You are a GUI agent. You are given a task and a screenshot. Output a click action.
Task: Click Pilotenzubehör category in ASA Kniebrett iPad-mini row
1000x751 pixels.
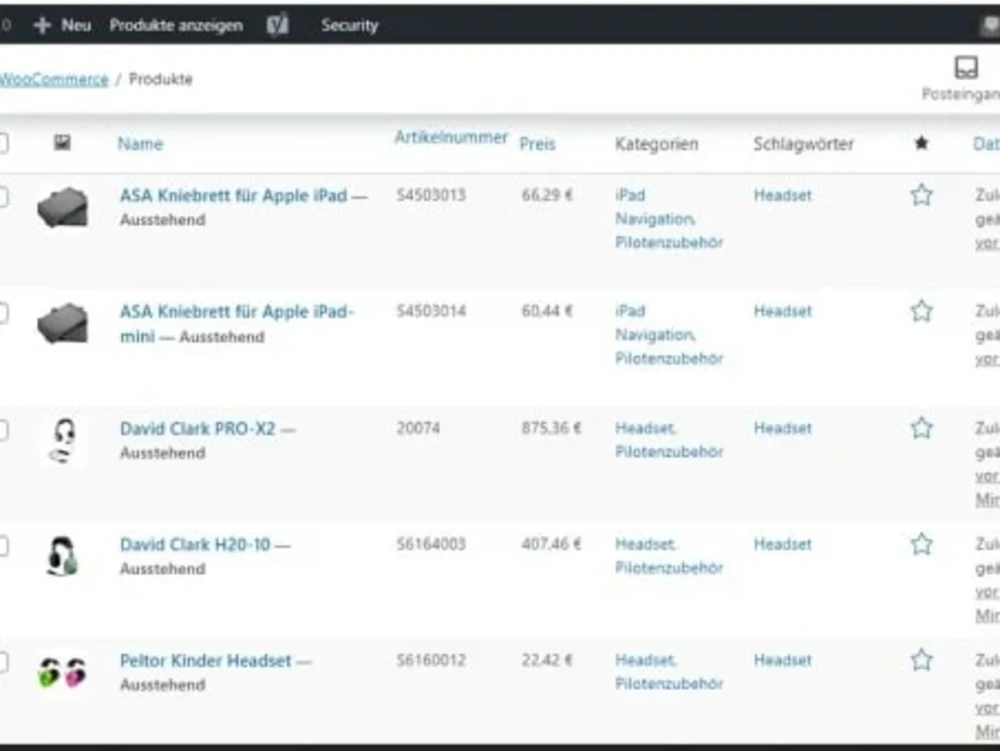pos(669,358)
